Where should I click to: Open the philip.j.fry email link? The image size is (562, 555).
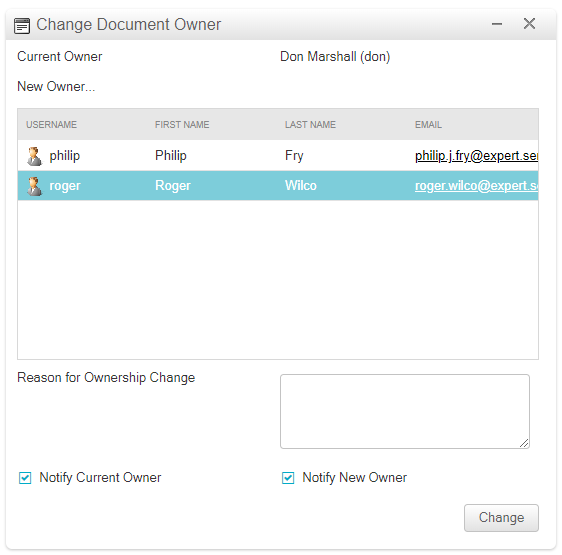(x=476, y=156)
